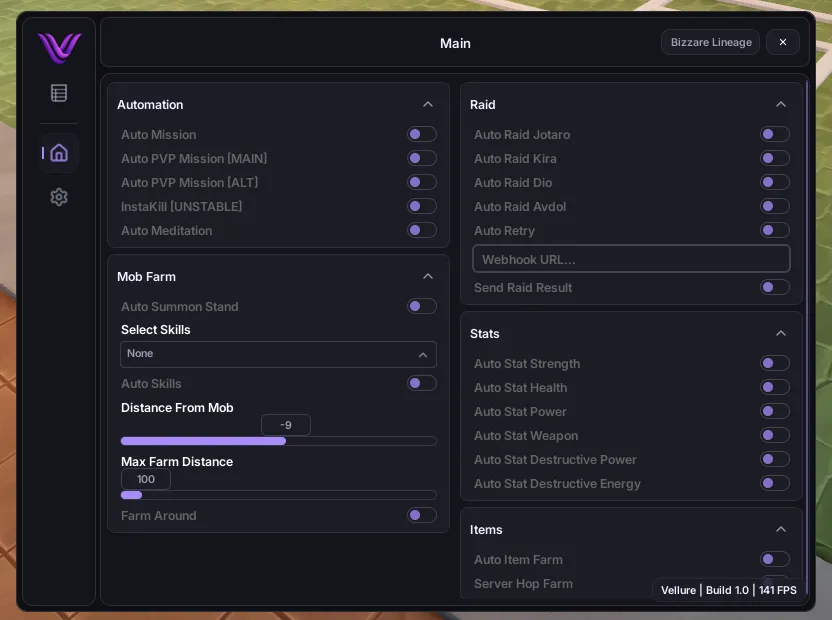Screen dimensions: 832x620
Task: Click the Main title header
Action: click(455, 43)
